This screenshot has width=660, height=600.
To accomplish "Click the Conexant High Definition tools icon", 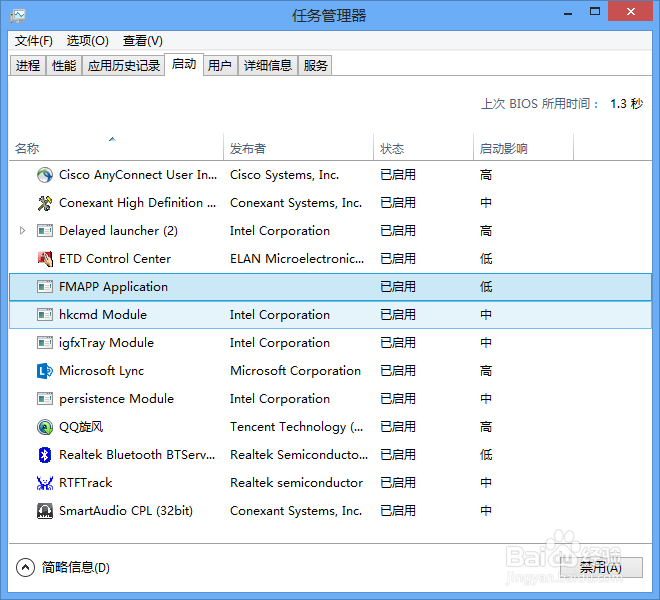I will (x=45, y=203).
